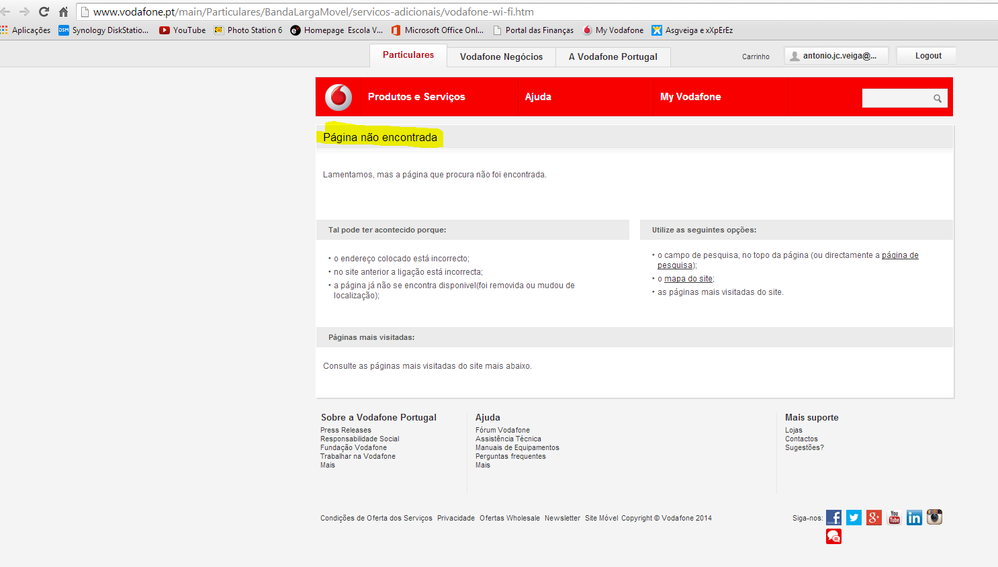Open the Fórum Vodafone footer link
998x567 pixels.
pos(502,430)
